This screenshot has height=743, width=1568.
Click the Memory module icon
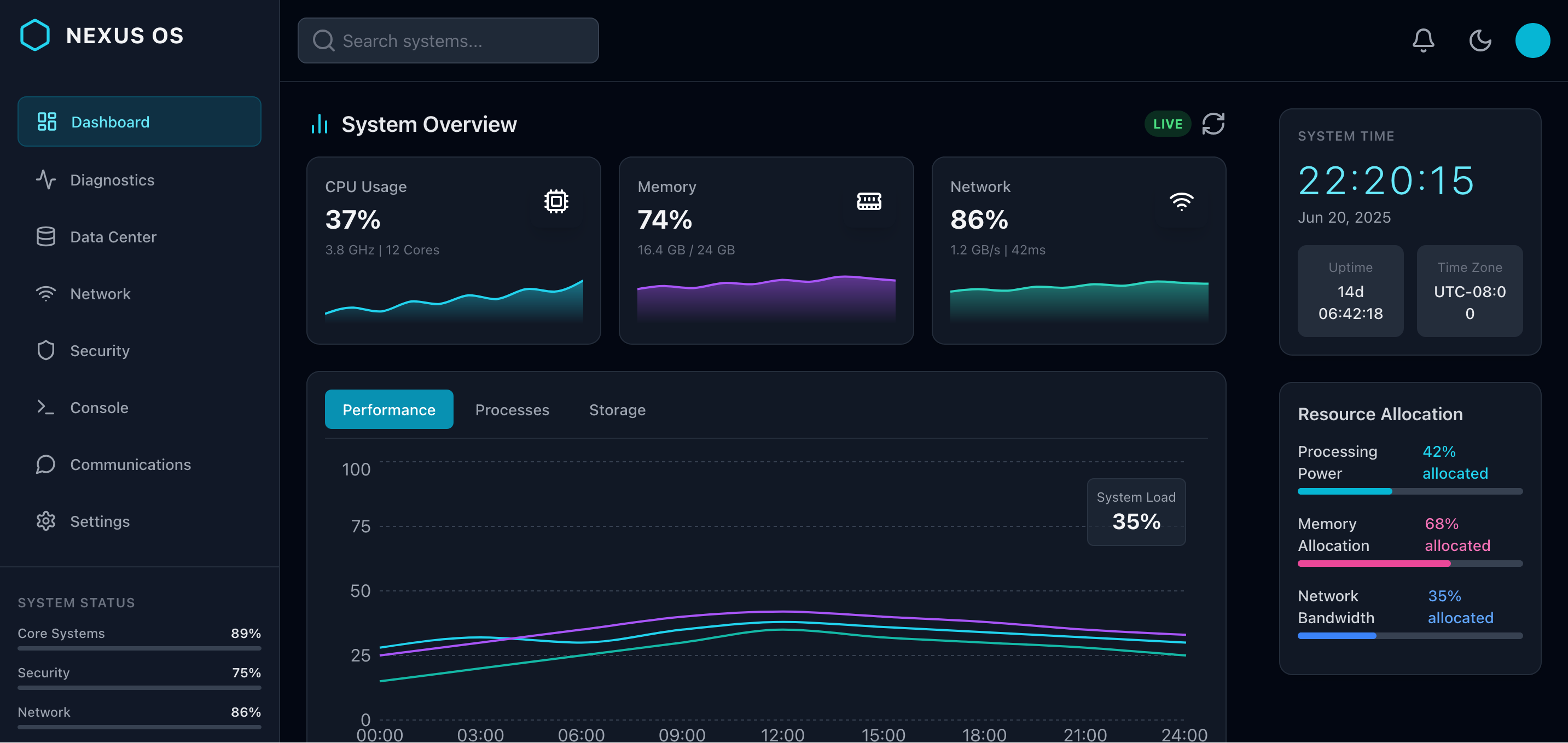pyautogui.click(x=869, y=201)
